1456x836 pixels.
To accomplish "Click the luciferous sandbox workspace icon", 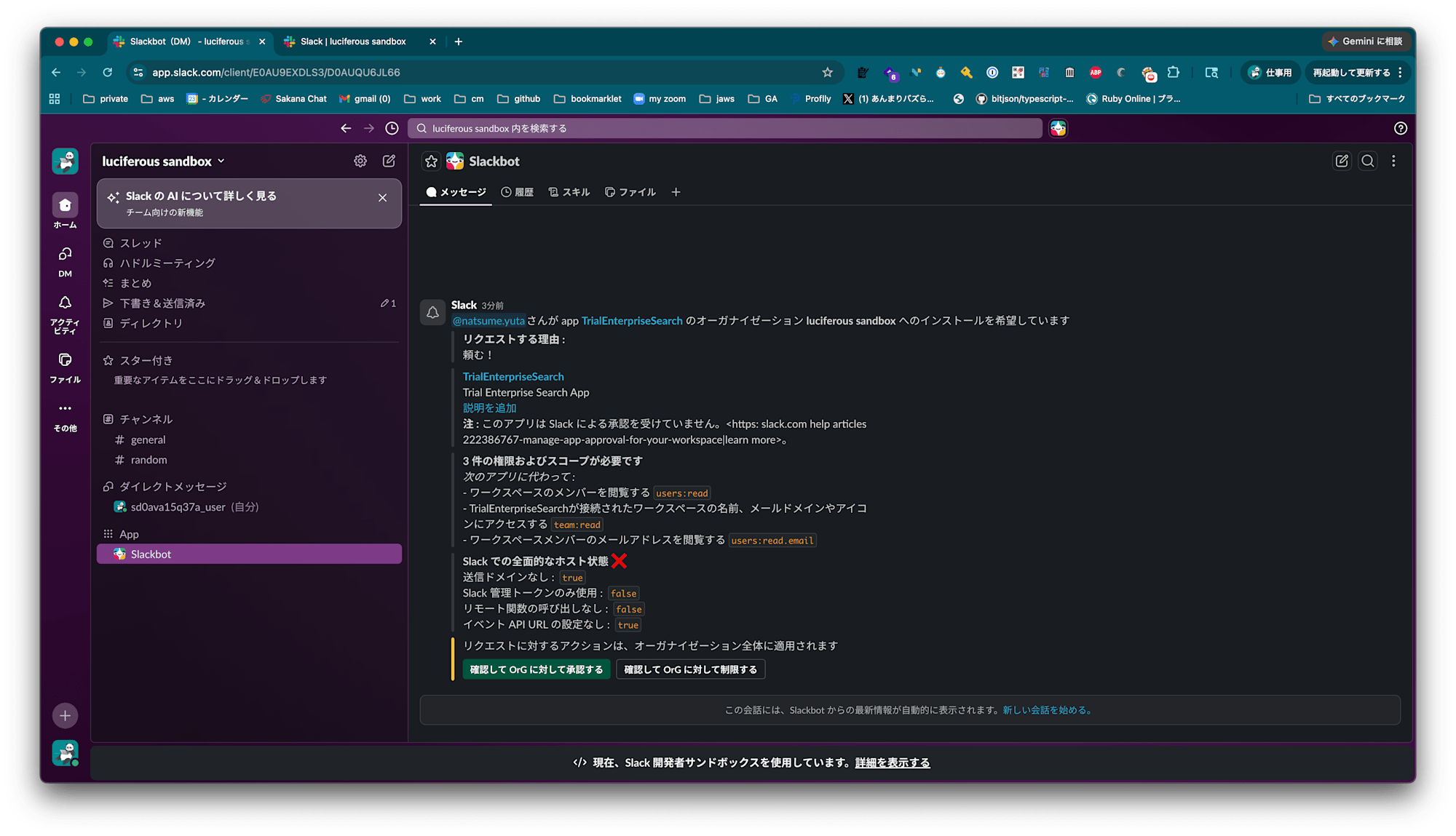I will [65, 161].
